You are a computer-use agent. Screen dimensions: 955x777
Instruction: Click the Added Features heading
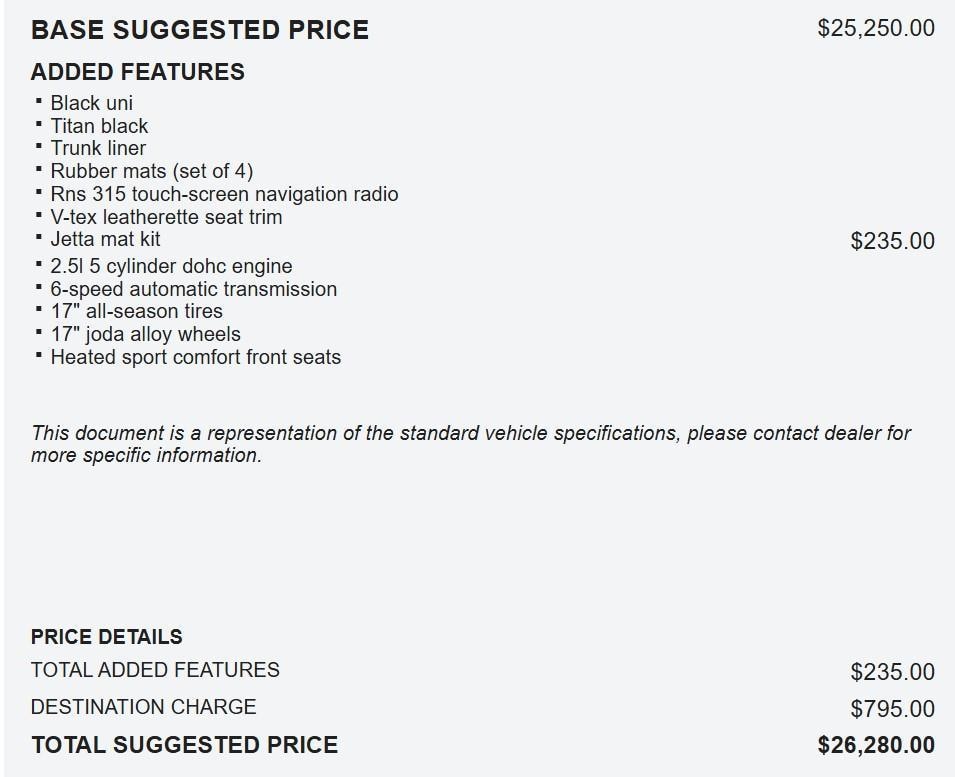click(137, 72)
